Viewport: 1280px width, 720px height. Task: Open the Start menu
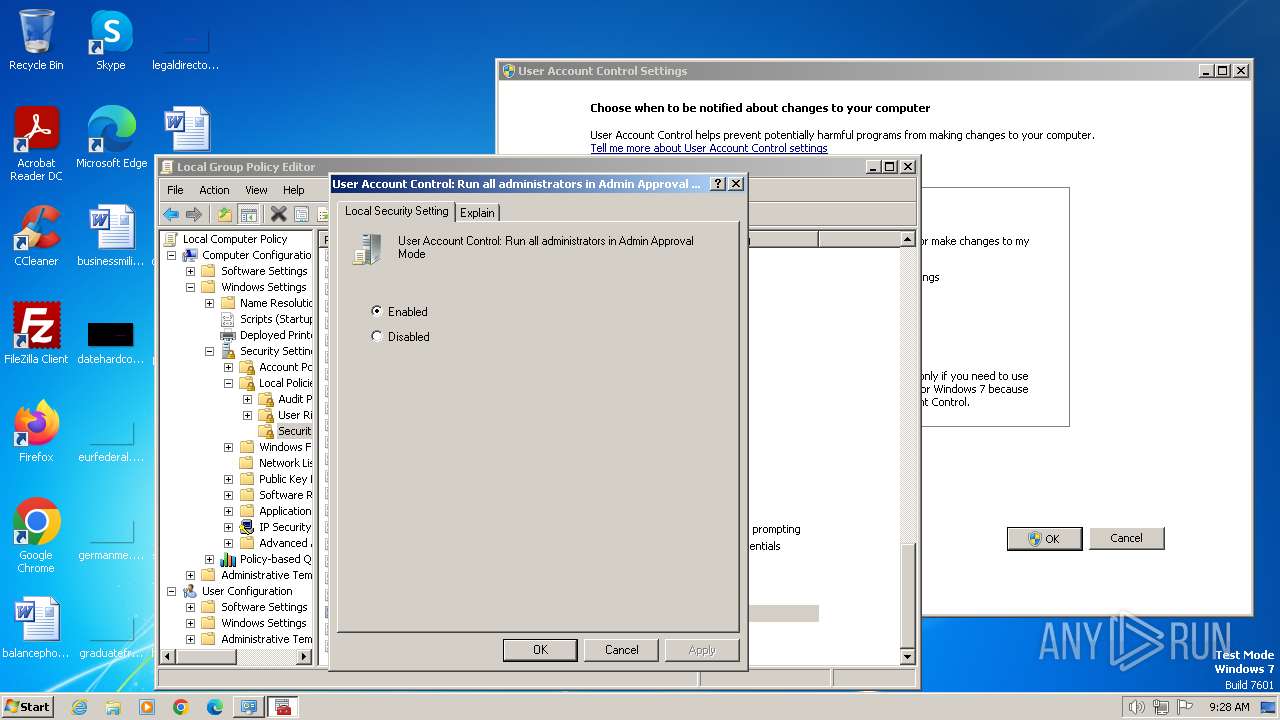tap(27, 706)
